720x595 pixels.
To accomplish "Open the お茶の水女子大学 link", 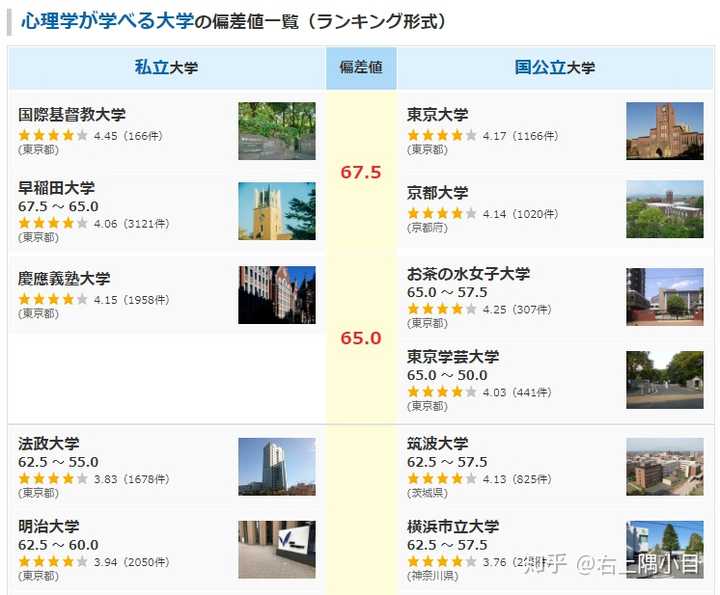I will click(468, 274).
